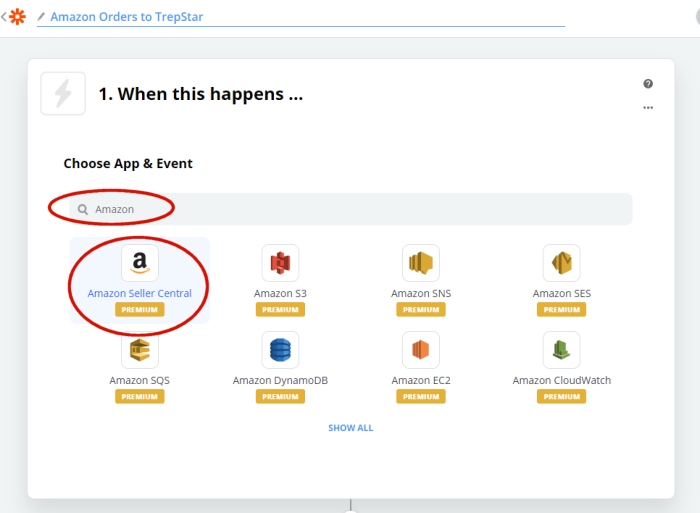Viewport: 700px width, 513px height.
Task: Click the step heading 1. When this happens
Action: (x=200, y=94)
